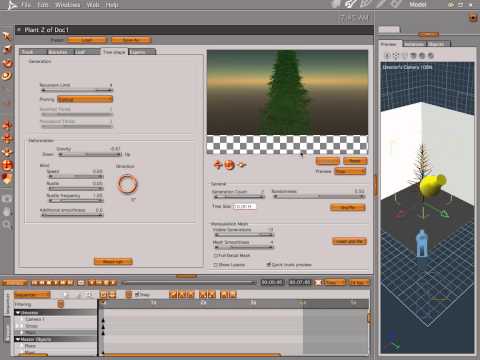Select the Camera 1 row in sequencer
The image size is (480, 360).
(55, 319)
